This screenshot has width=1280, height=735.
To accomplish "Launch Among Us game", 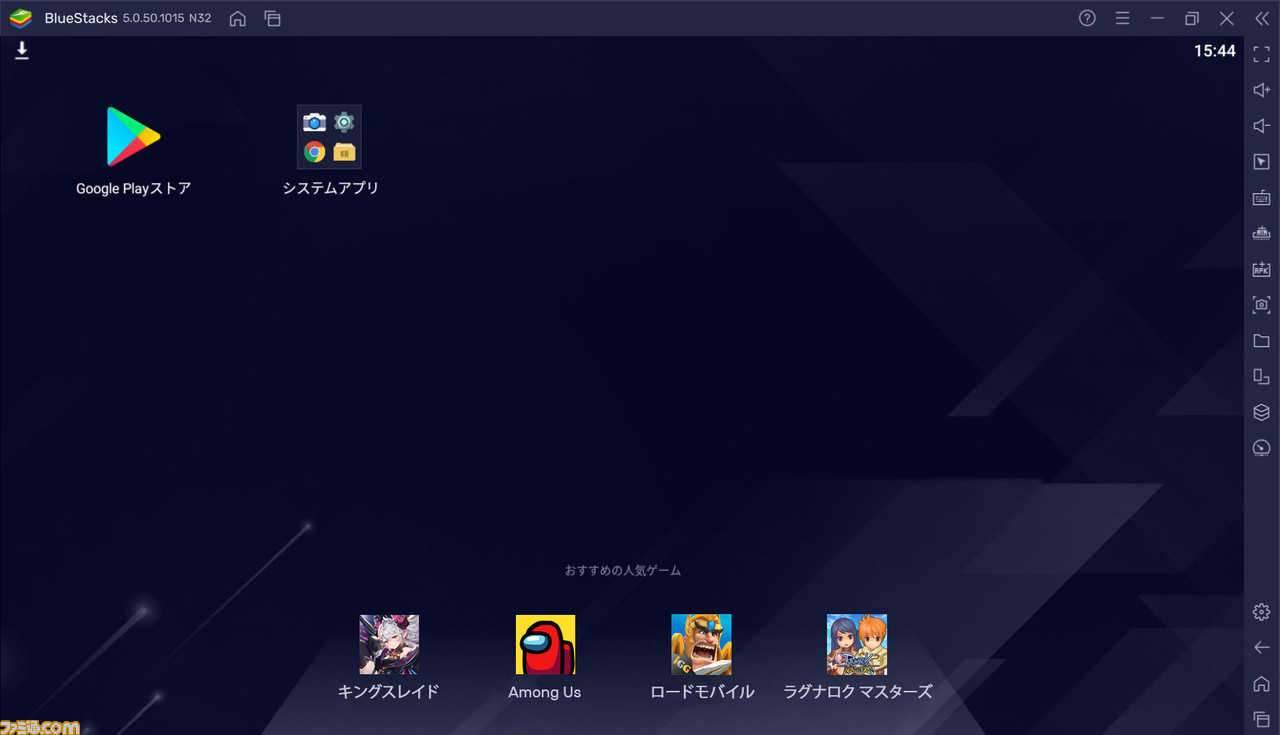I will point(545,645).
